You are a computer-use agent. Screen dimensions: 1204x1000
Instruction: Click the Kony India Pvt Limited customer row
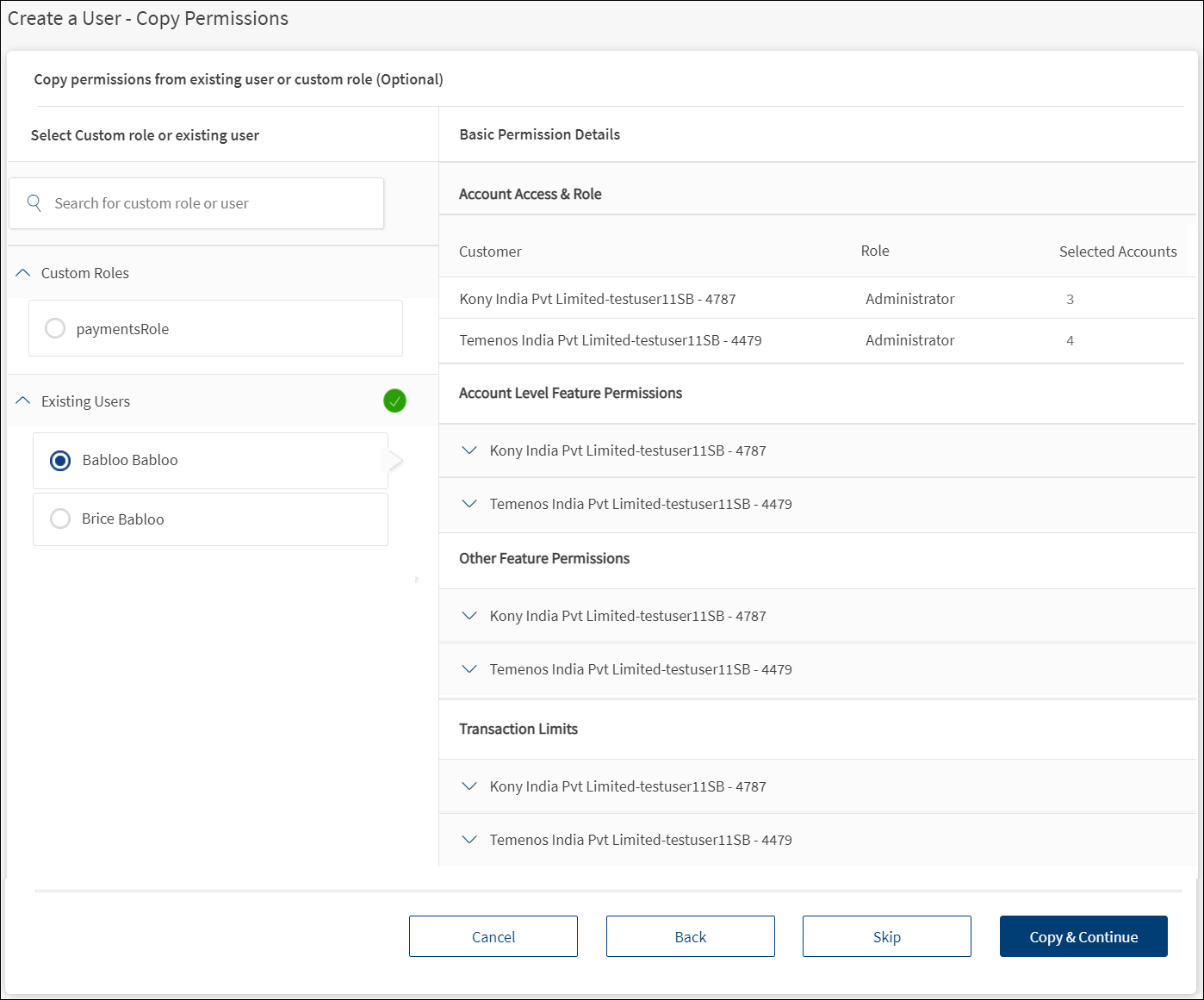[x=598, y=299]
